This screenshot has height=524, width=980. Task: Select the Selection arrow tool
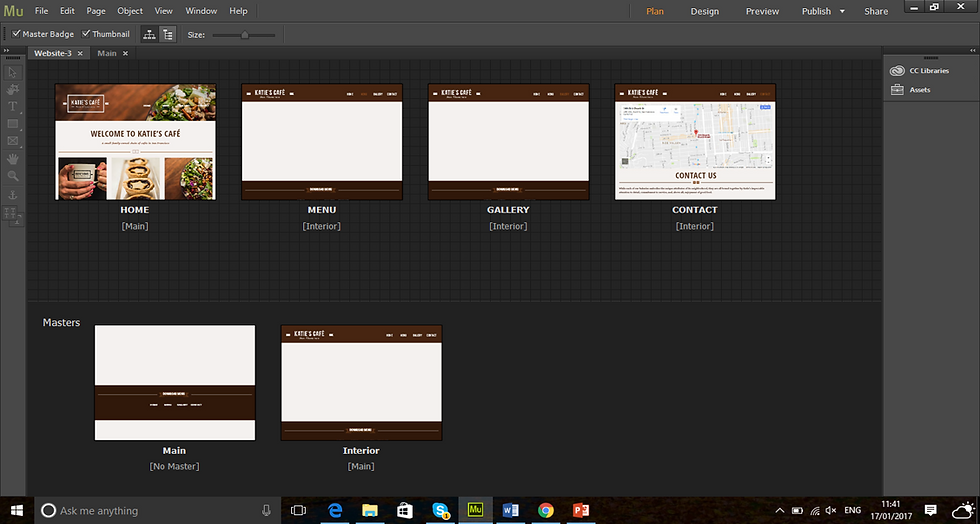pos(12,73)
